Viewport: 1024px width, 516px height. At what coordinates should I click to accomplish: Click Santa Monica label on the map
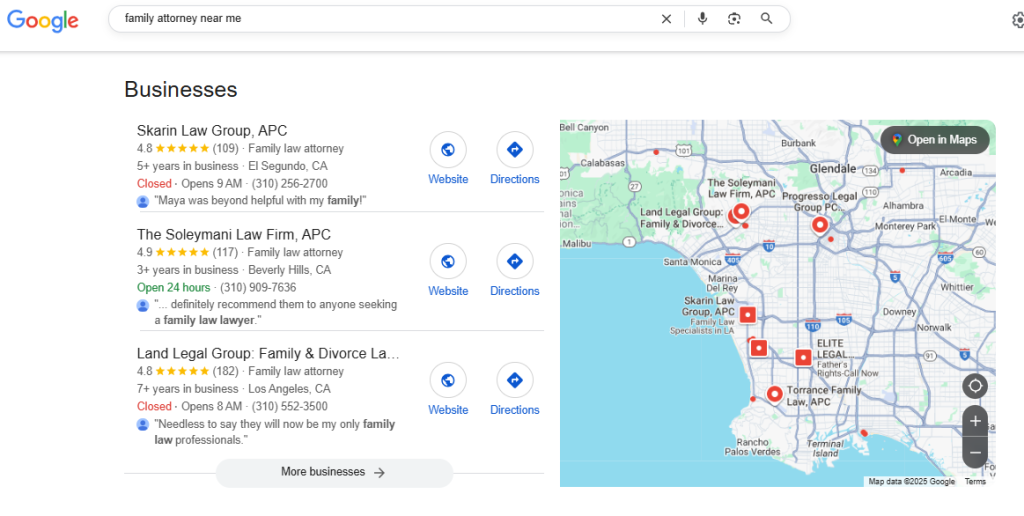pyautogui.click(x=692, y=262)
